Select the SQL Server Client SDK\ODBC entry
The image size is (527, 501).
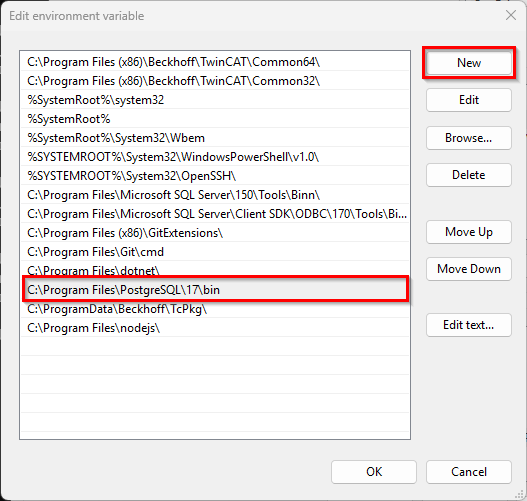click(215, 214)
